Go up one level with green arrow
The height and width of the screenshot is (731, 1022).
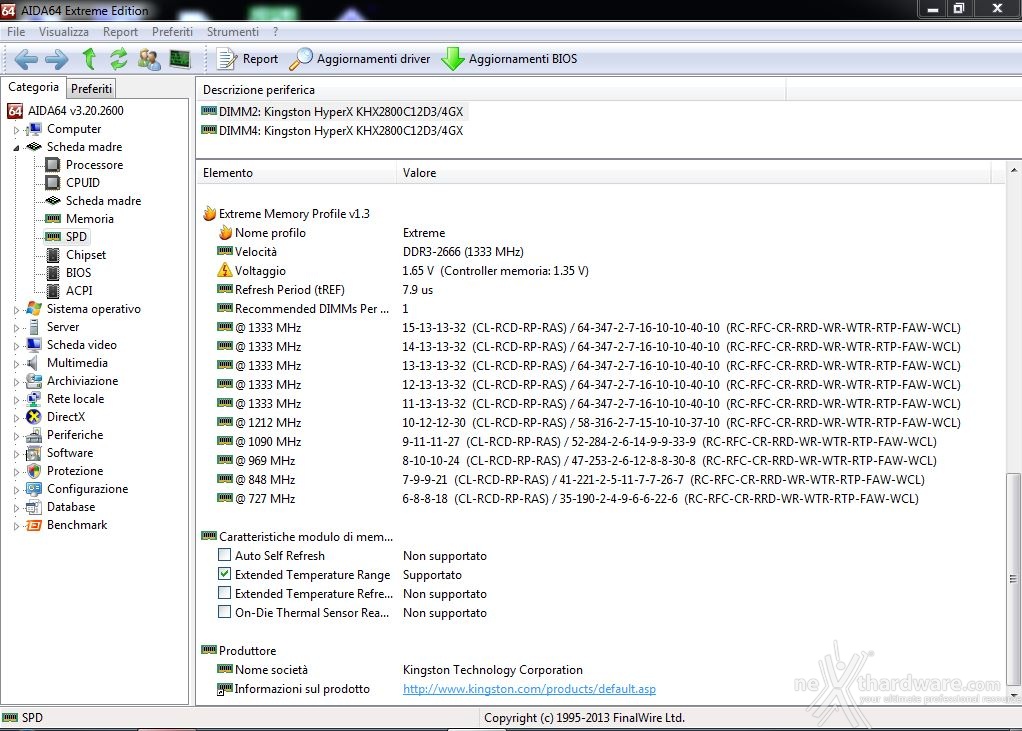click(89, 59)
